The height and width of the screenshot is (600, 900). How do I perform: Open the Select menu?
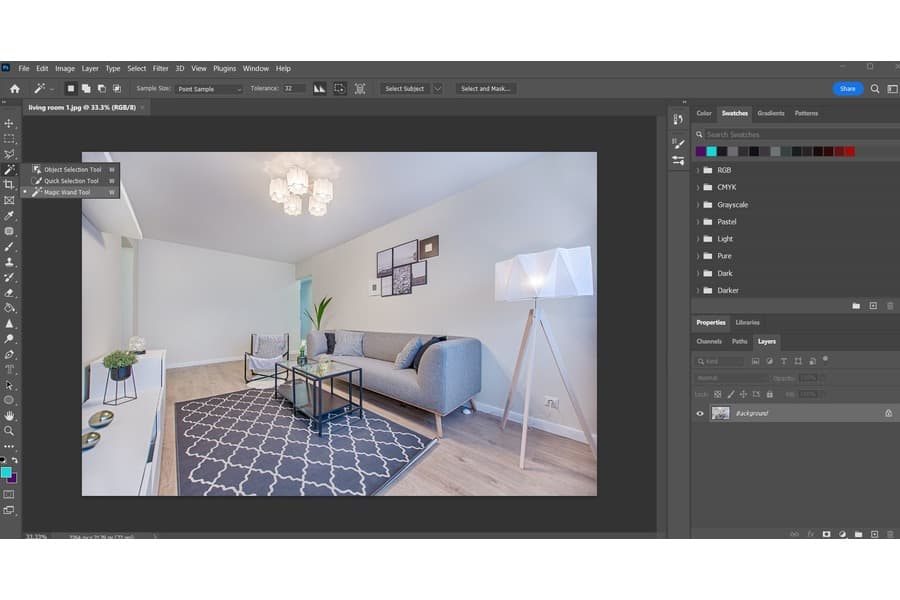pyautogui.click(x=137, y=68)
